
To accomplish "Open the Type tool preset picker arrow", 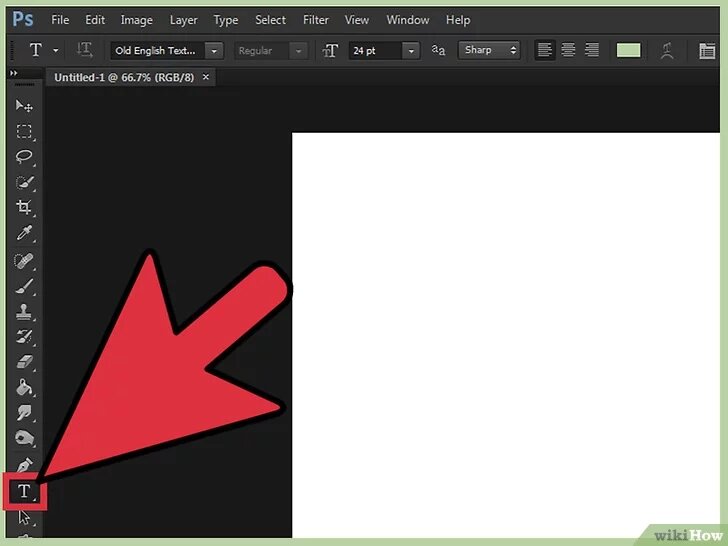I will click(56, 50).
